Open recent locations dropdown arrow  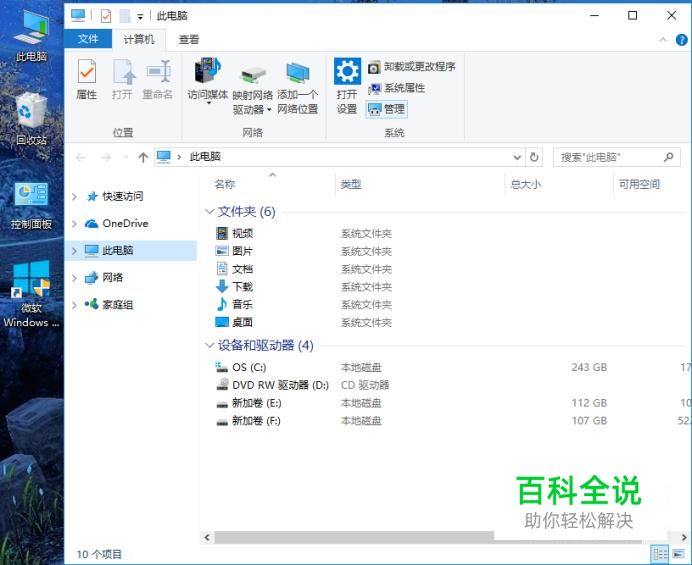click(x=125, y=157)
